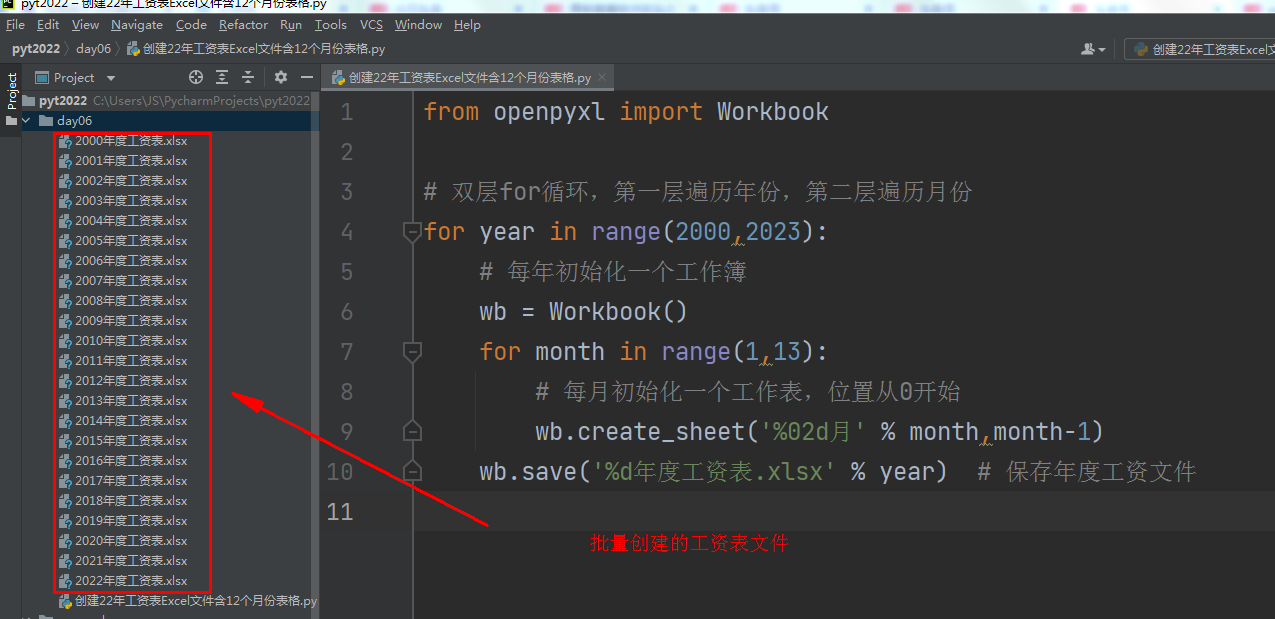Open the Refactor menu
The width and height of the screenshot is (1275, 619).
tap(243, 24)
